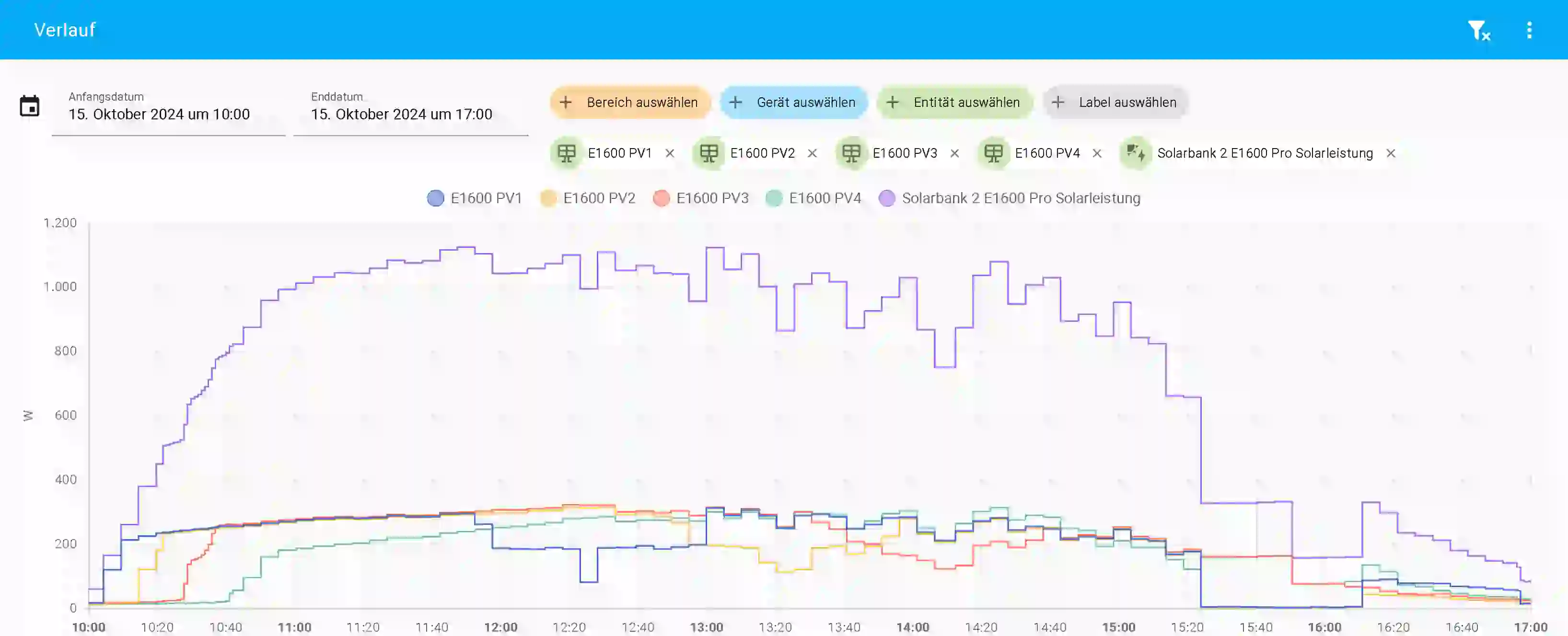This screenshot has height=636, width=1568.
Task: Toggle Solarbank 2 E1600 Pro Solarleistung legend
Action: point(1010,198)
